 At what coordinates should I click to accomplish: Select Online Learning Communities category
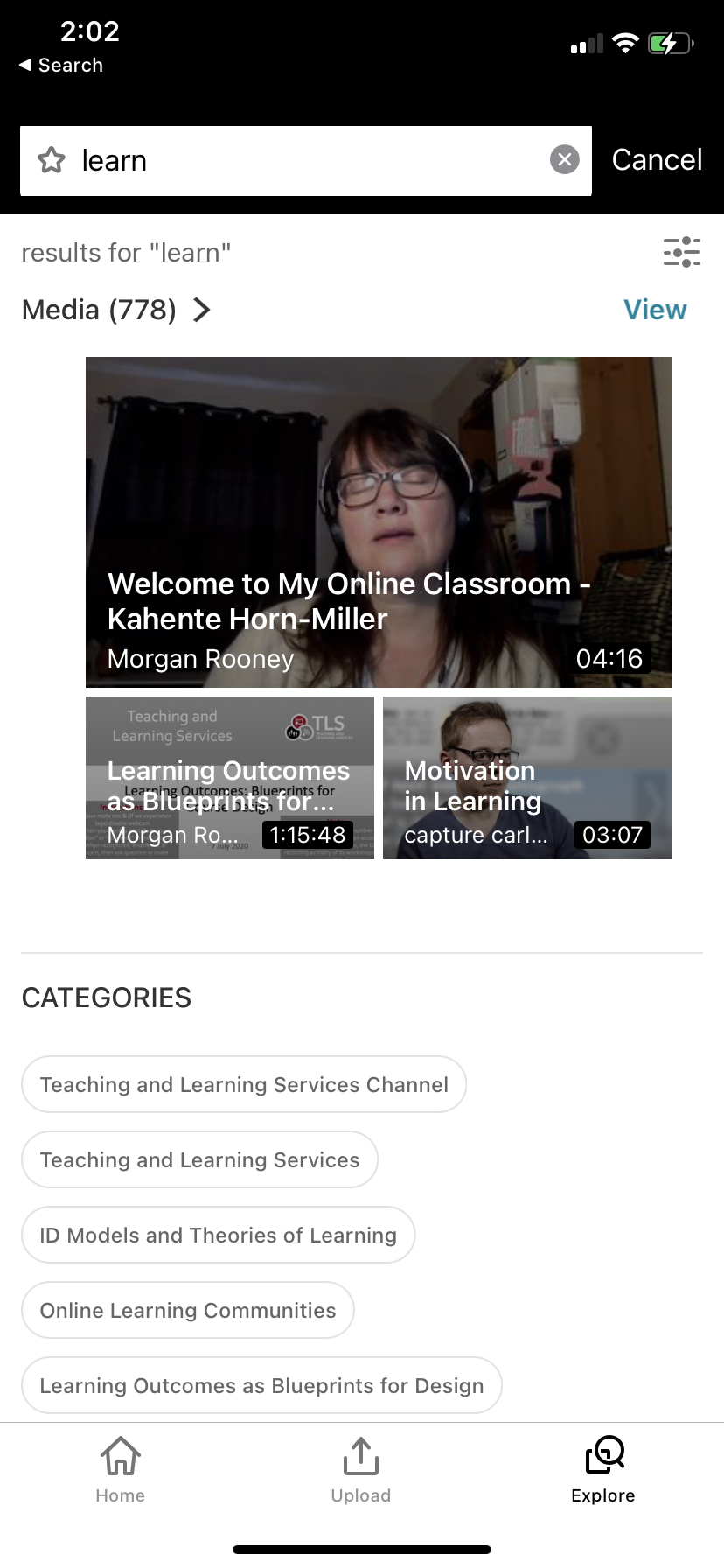187,1310
